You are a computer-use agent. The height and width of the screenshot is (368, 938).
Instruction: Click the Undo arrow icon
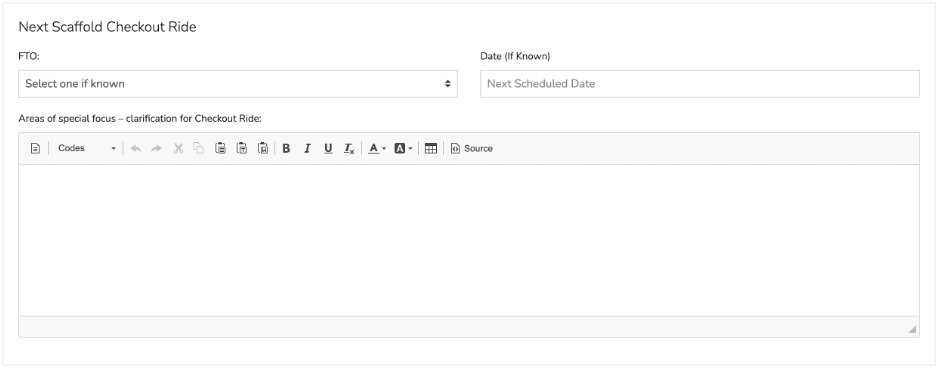coord(136,148)
